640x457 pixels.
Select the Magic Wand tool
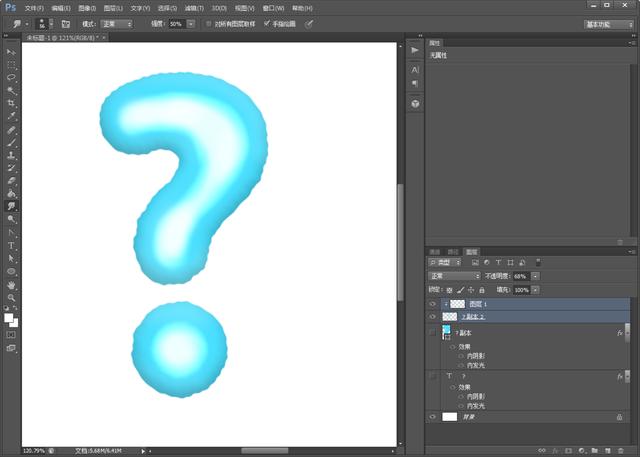coord(11,90)
